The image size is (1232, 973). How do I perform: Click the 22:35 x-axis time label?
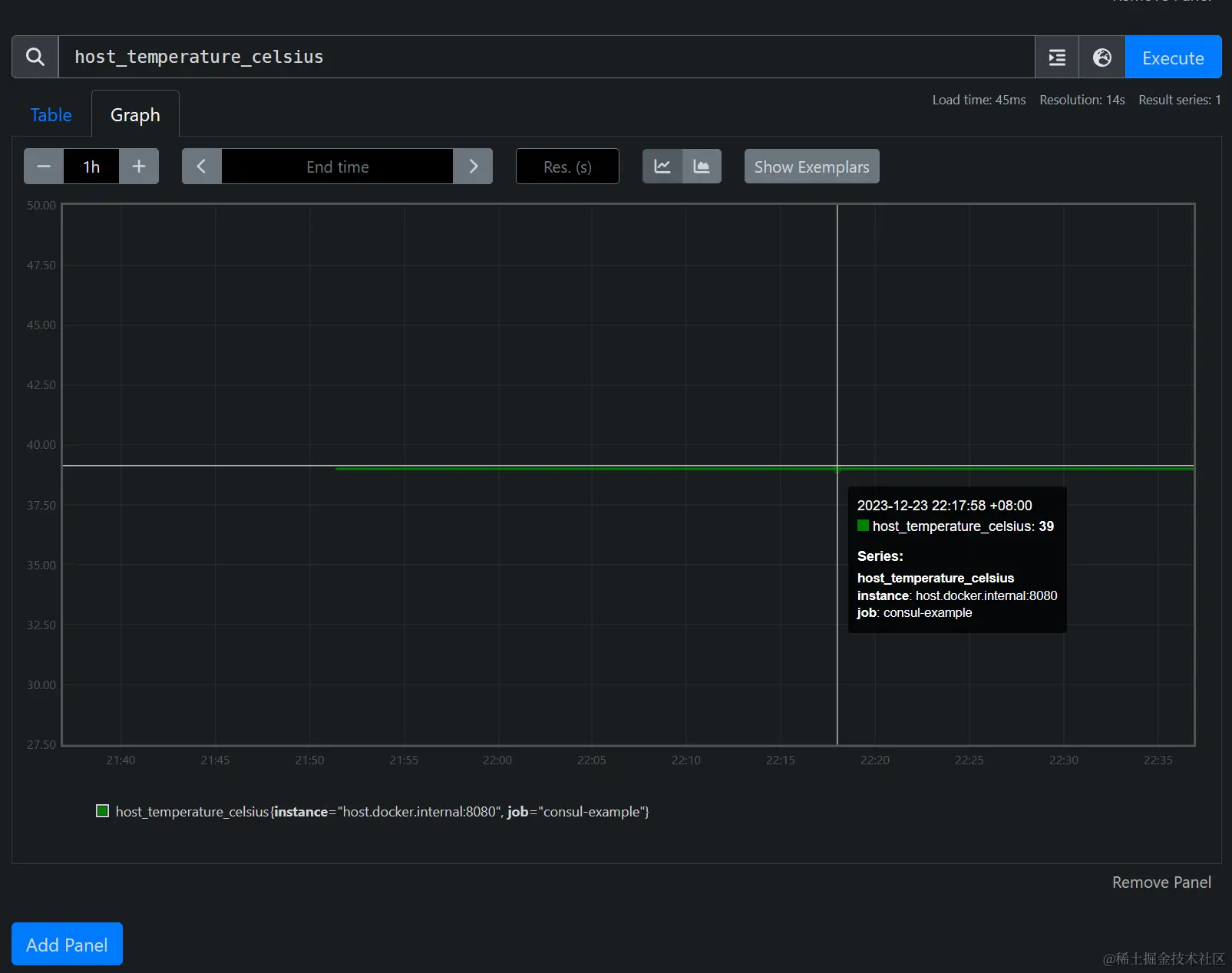pyautogui.click(x=1158, y=760)
